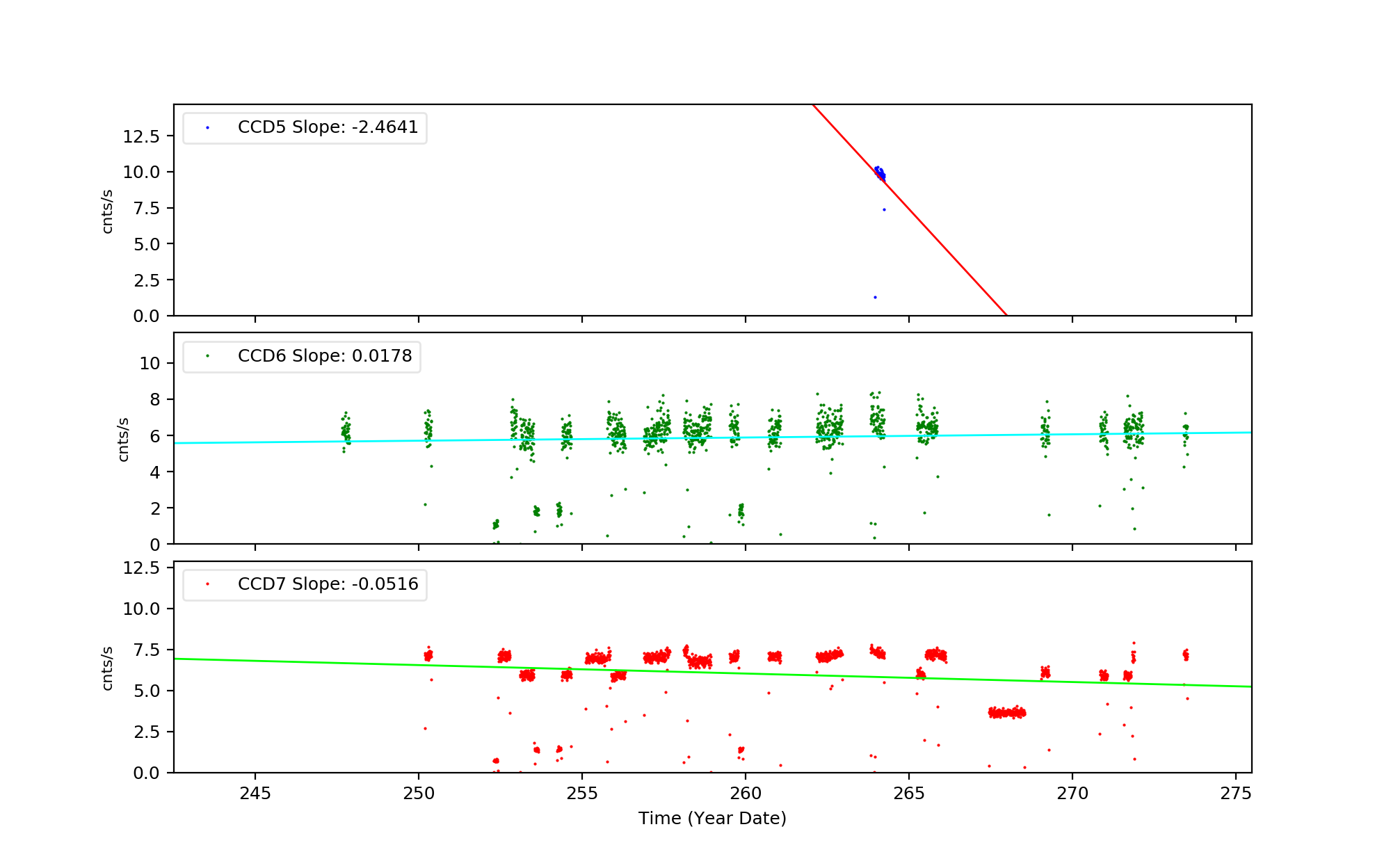
Task: Click the CCD5 Slope legend entry
Action: point(327,128)
